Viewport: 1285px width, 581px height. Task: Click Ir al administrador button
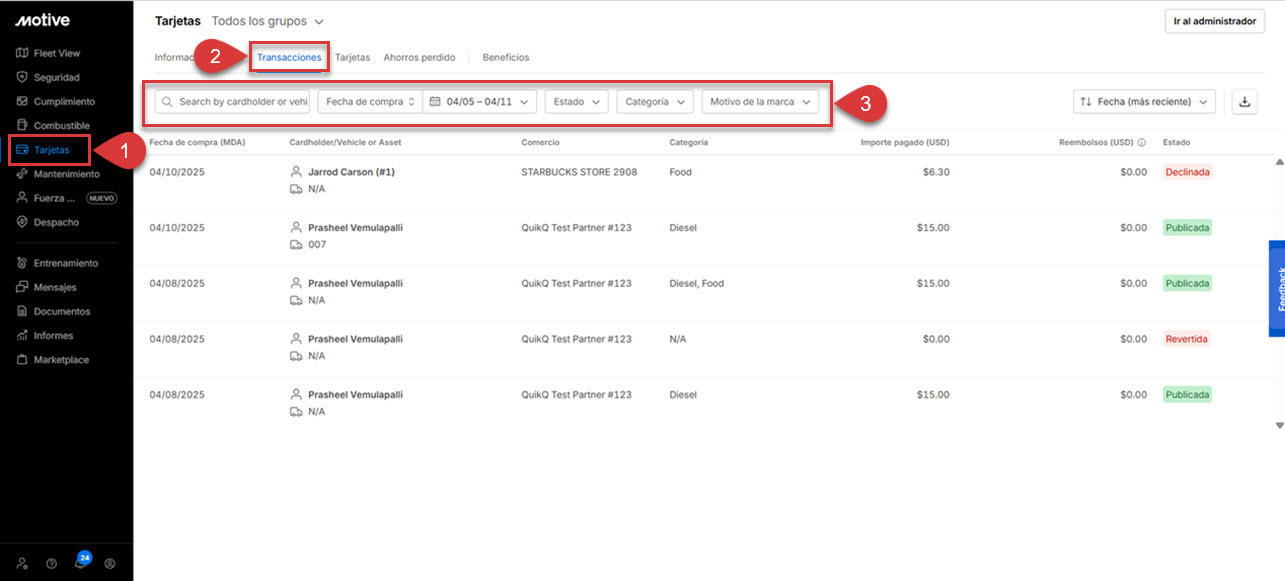1214,21
